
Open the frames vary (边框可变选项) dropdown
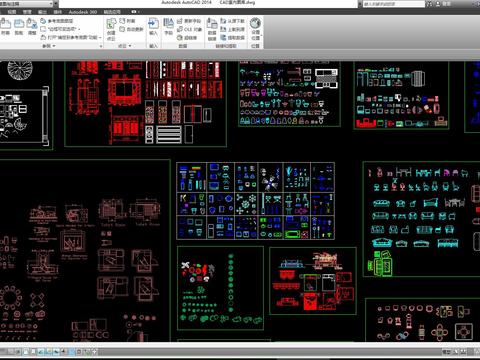coord(60,29)
